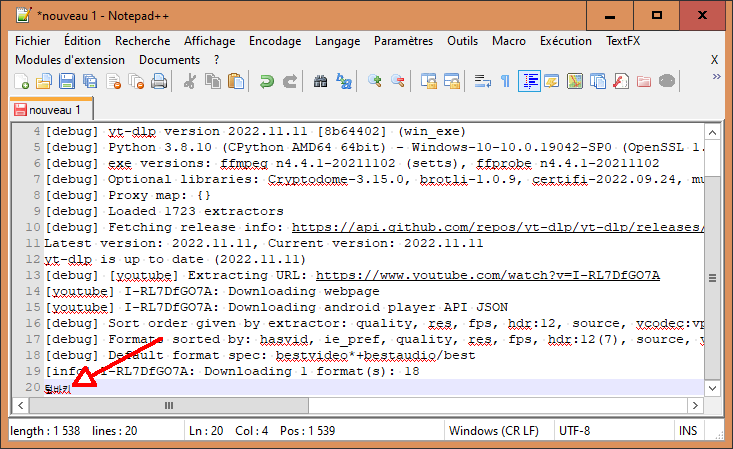This screenshot has width=733, height=449.
Task: Open the Document Map panel icon
Action: (575, 81)
